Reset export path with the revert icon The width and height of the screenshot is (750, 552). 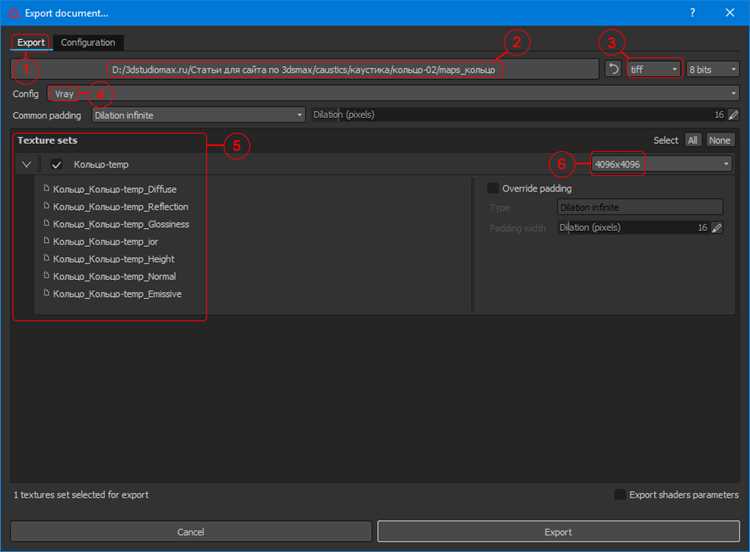coord(613,70)
